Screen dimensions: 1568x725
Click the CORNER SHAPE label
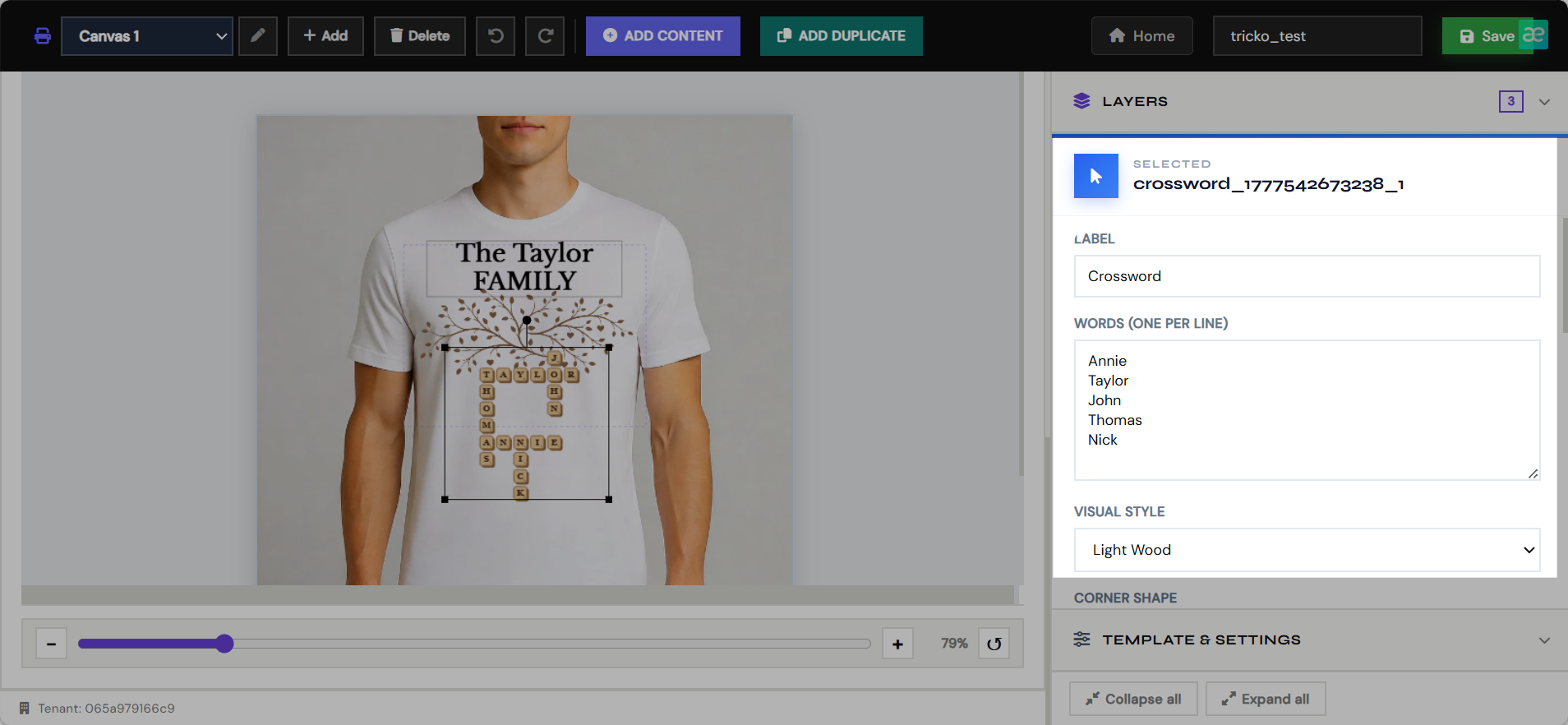(1125, 598)
